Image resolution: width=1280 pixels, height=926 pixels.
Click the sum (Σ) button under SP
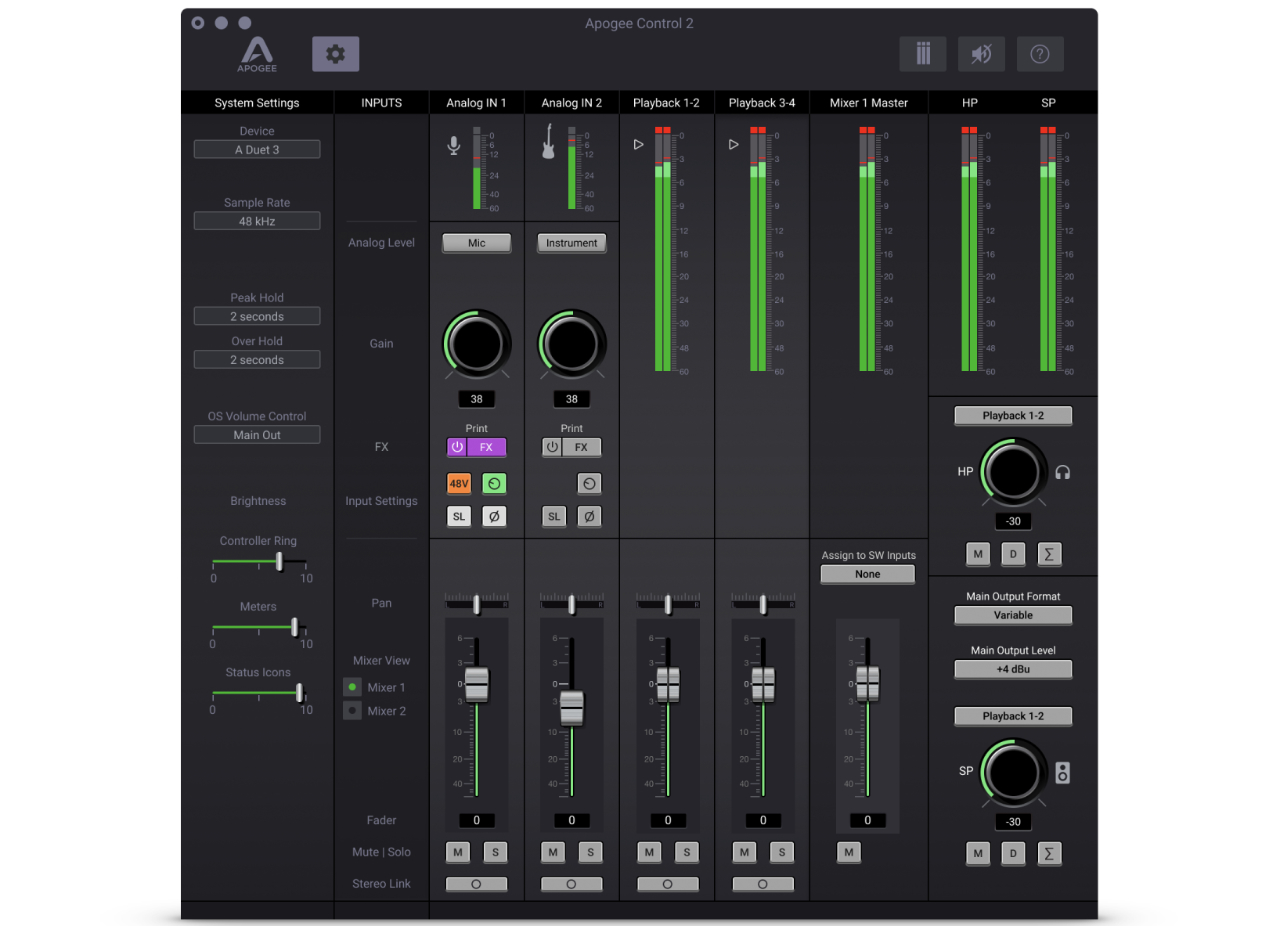[1049, 853]
